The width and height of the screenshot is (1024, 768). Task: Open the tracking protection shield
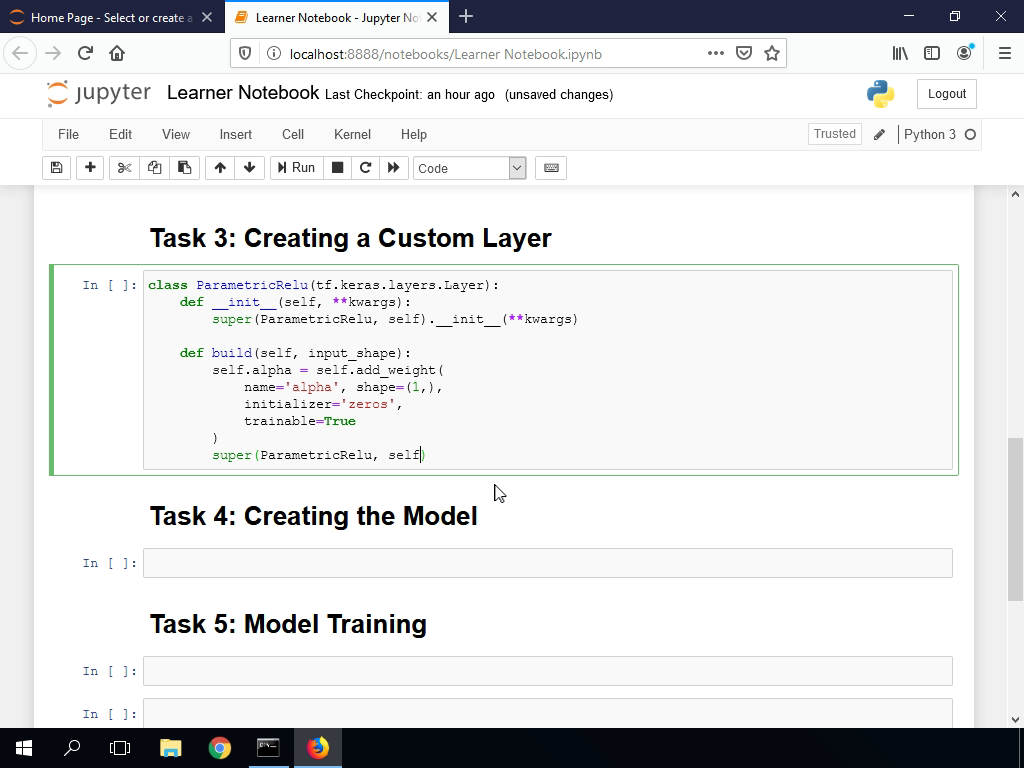click(x=243, y=53)
